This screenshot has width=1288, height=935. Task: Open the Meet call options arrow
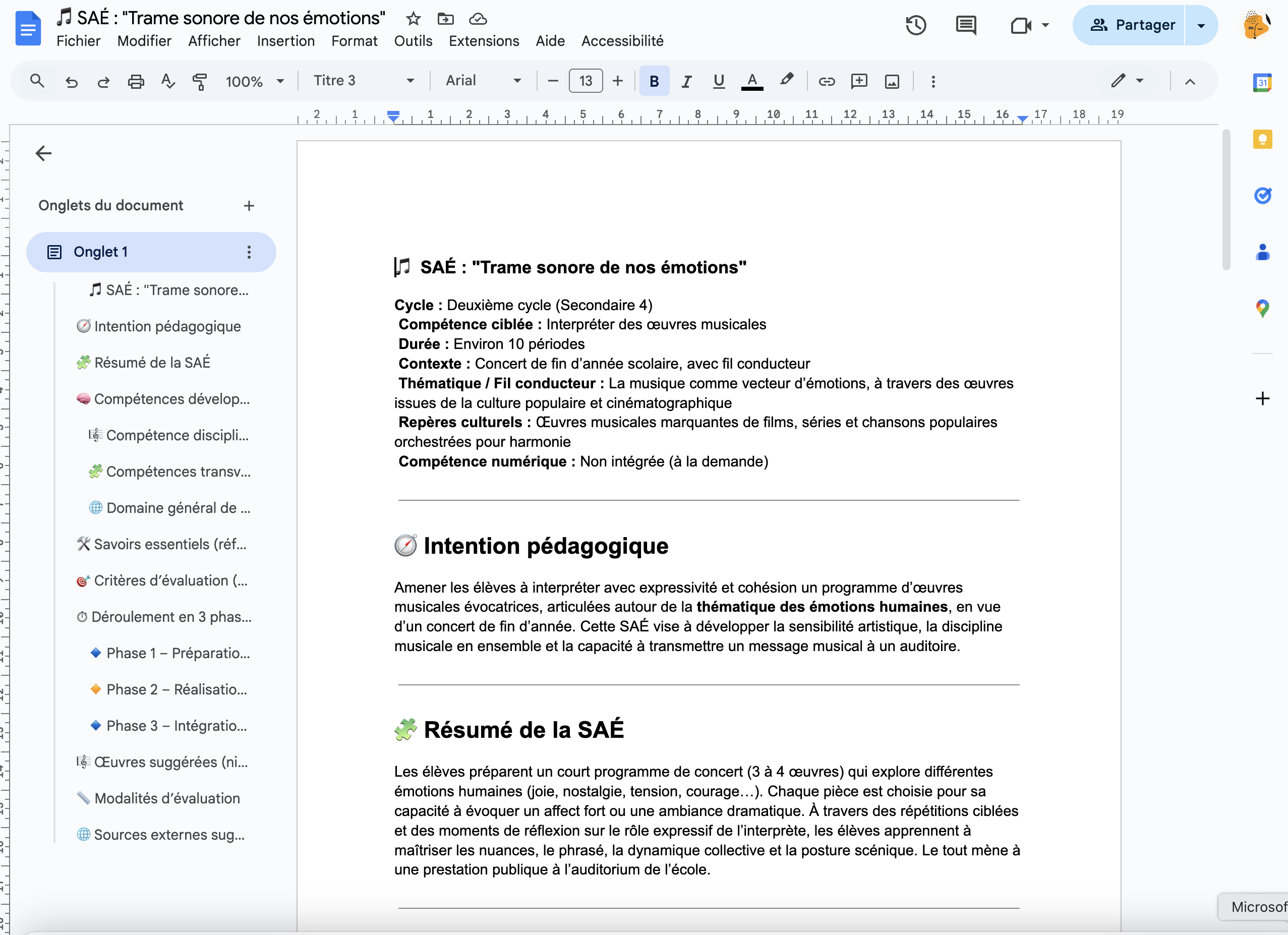tap(1045, 25)
